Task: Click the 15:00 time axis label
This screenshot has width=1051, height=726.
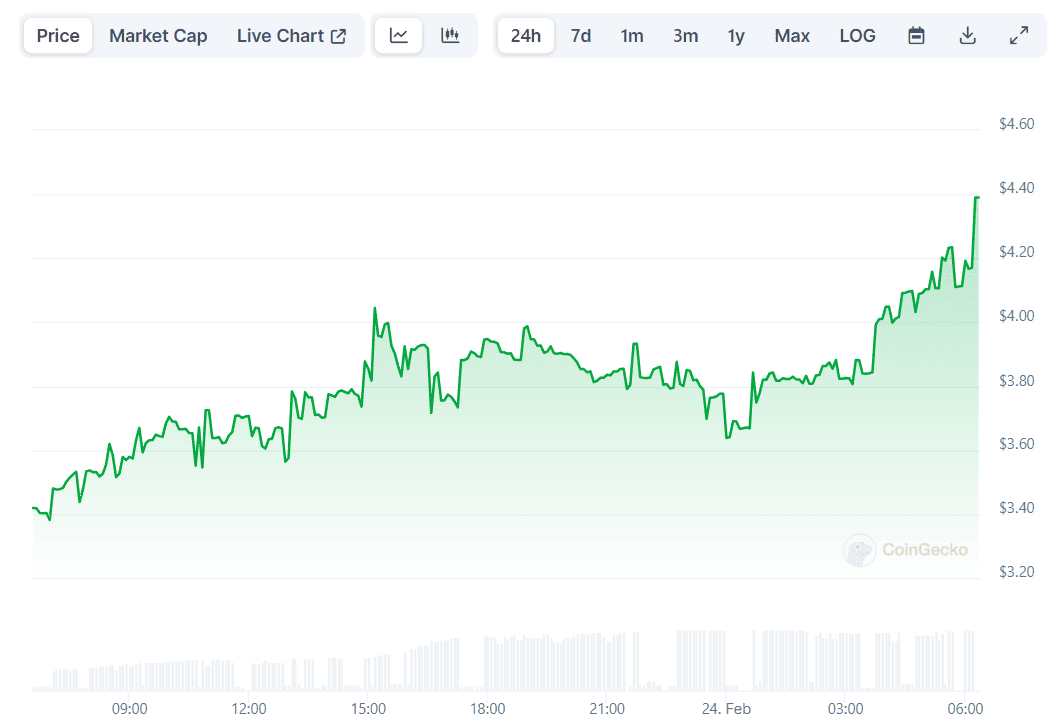Action: tap(368, 709)
